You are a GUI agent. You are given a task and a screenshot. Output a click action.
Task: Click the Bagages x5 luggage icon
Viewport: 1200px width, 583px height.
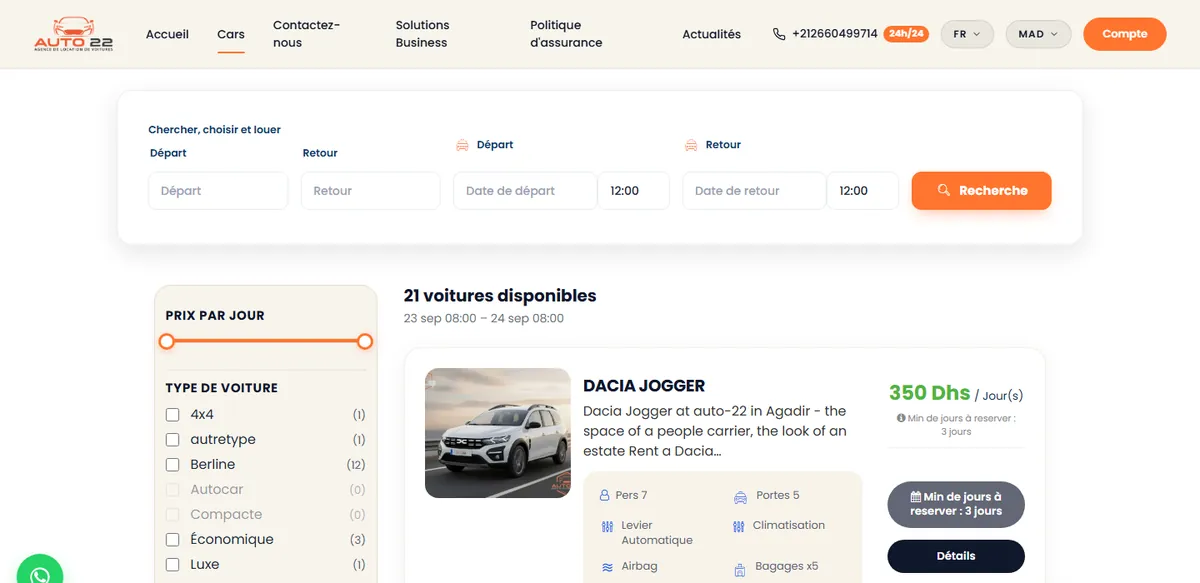740,569
